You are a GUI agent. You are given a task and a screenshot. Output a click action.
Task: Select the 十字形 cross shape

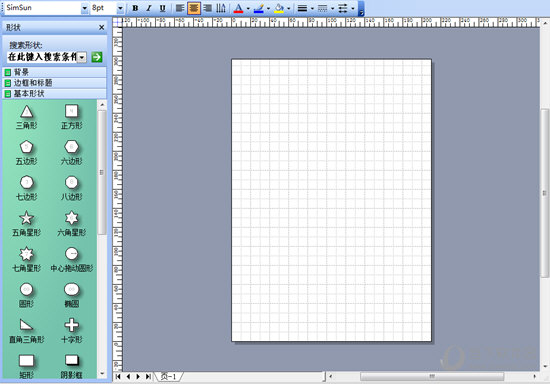click(x=72, y=331)
